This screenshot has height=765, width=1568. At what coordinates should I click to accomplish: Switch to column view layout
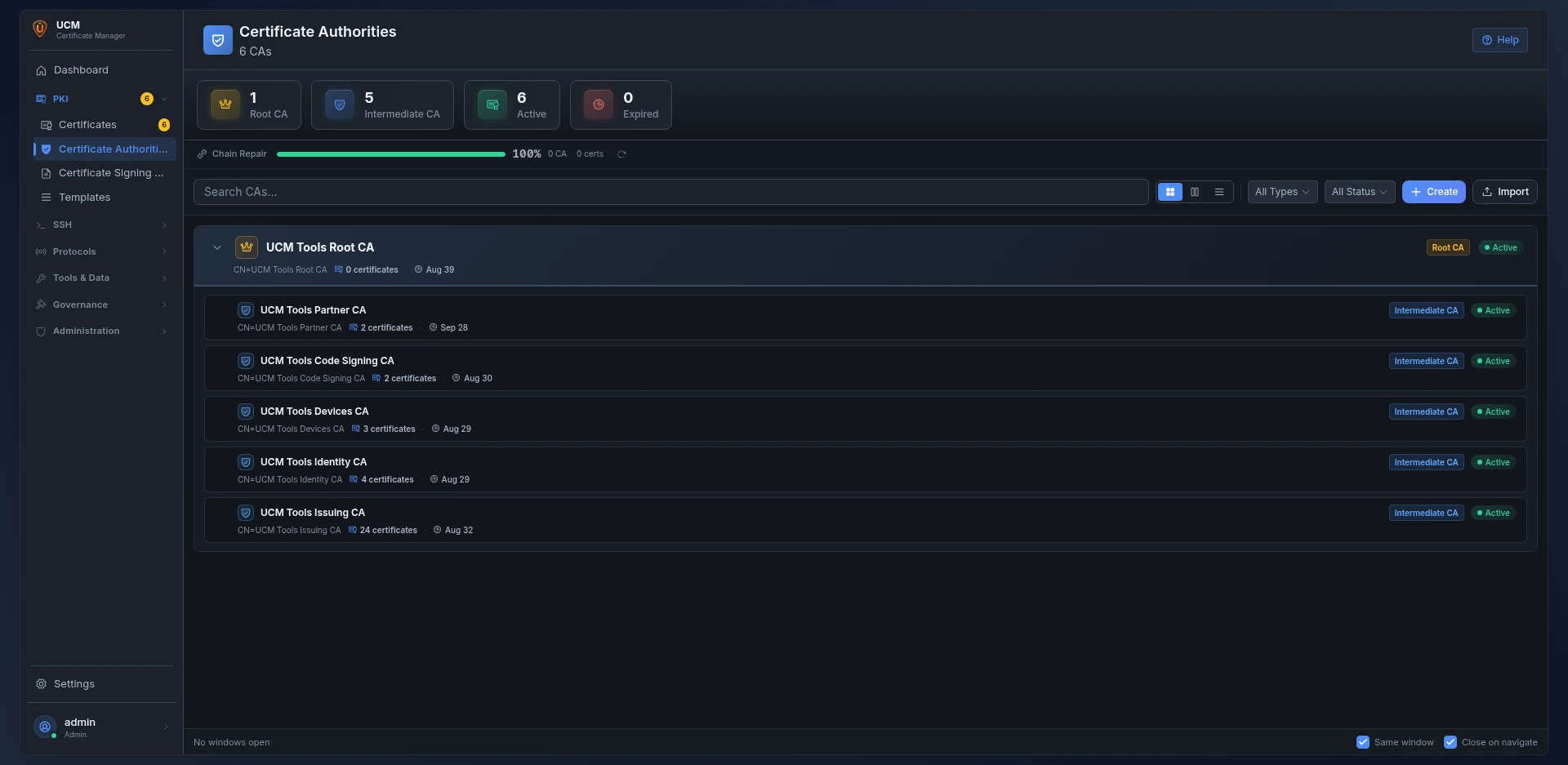pos(1195,192)
